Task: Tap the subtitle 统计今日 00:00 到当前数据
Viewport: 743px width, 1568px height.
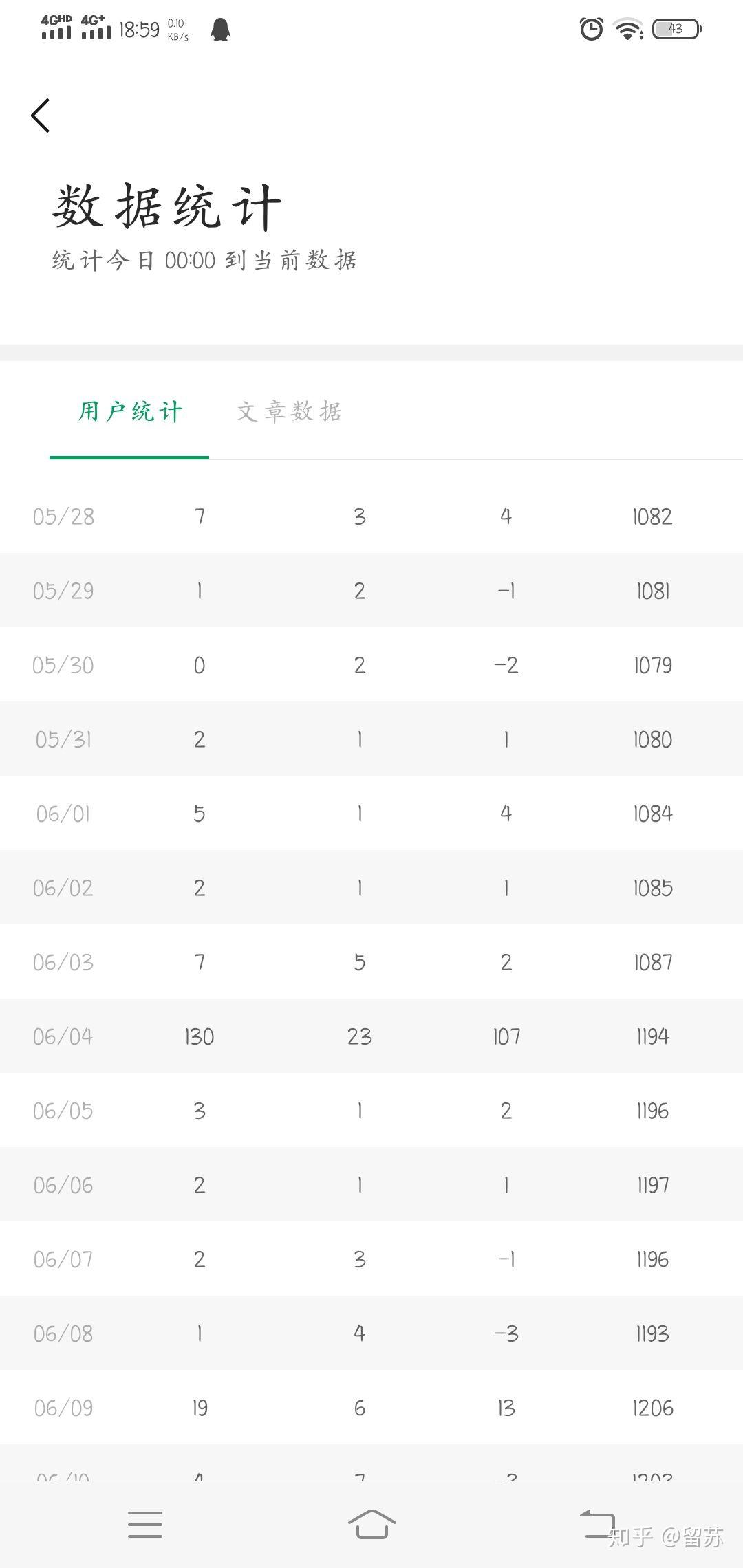Action: (204, 260)
